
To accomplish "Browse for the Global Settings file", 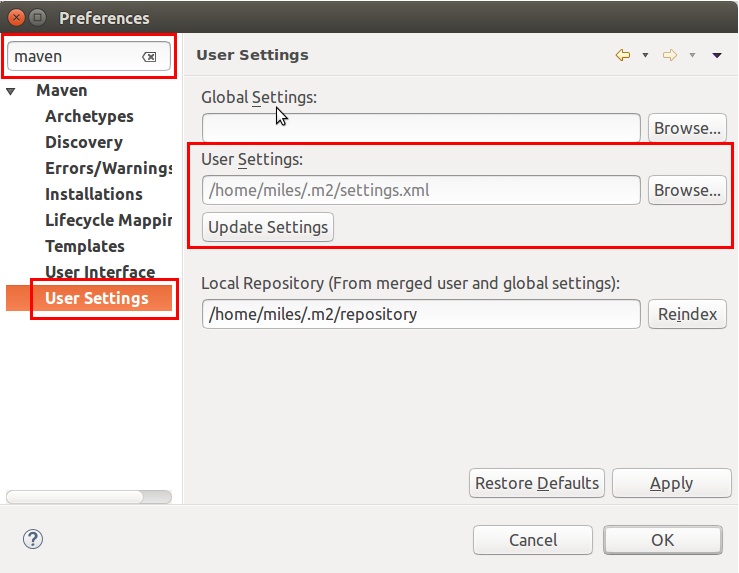I will click(687, 128).
